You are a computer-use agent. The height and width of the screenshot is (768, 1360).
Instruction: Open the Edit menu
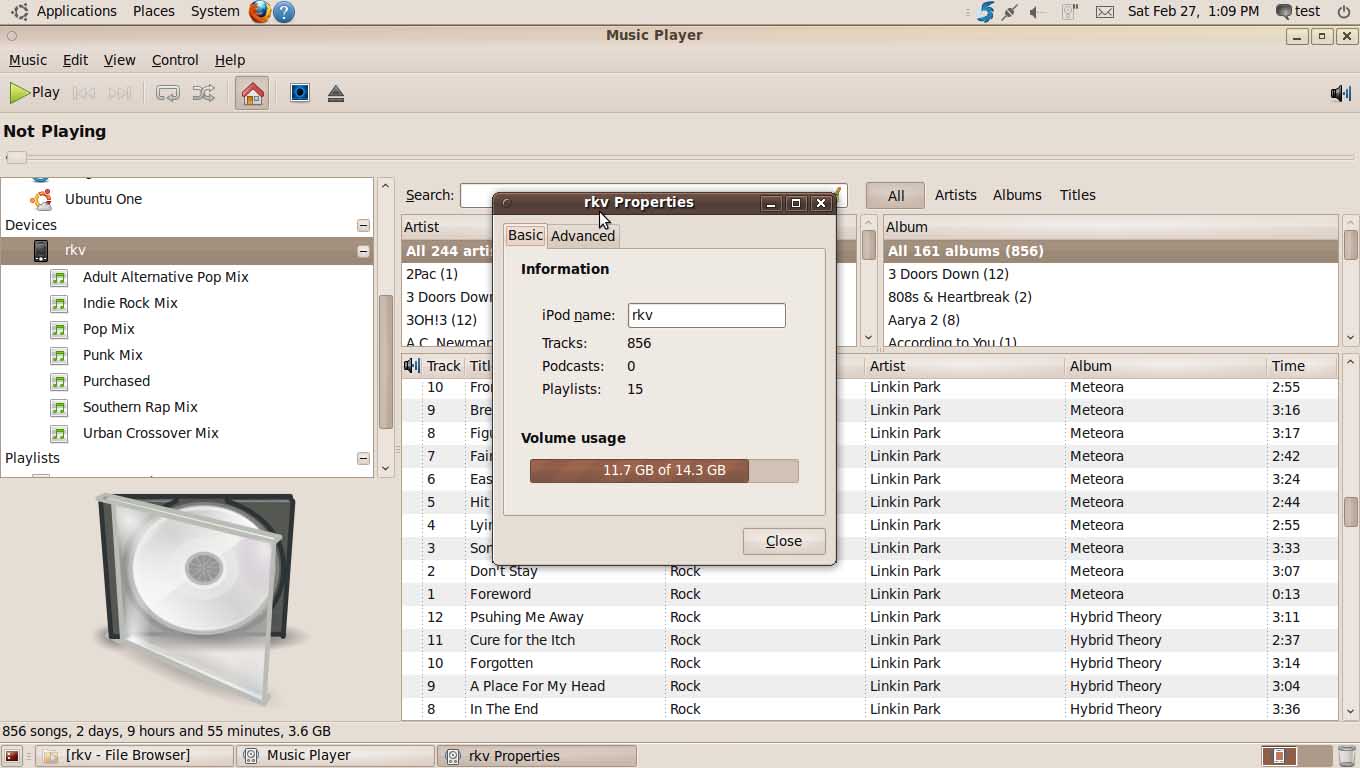pos(75,60)
